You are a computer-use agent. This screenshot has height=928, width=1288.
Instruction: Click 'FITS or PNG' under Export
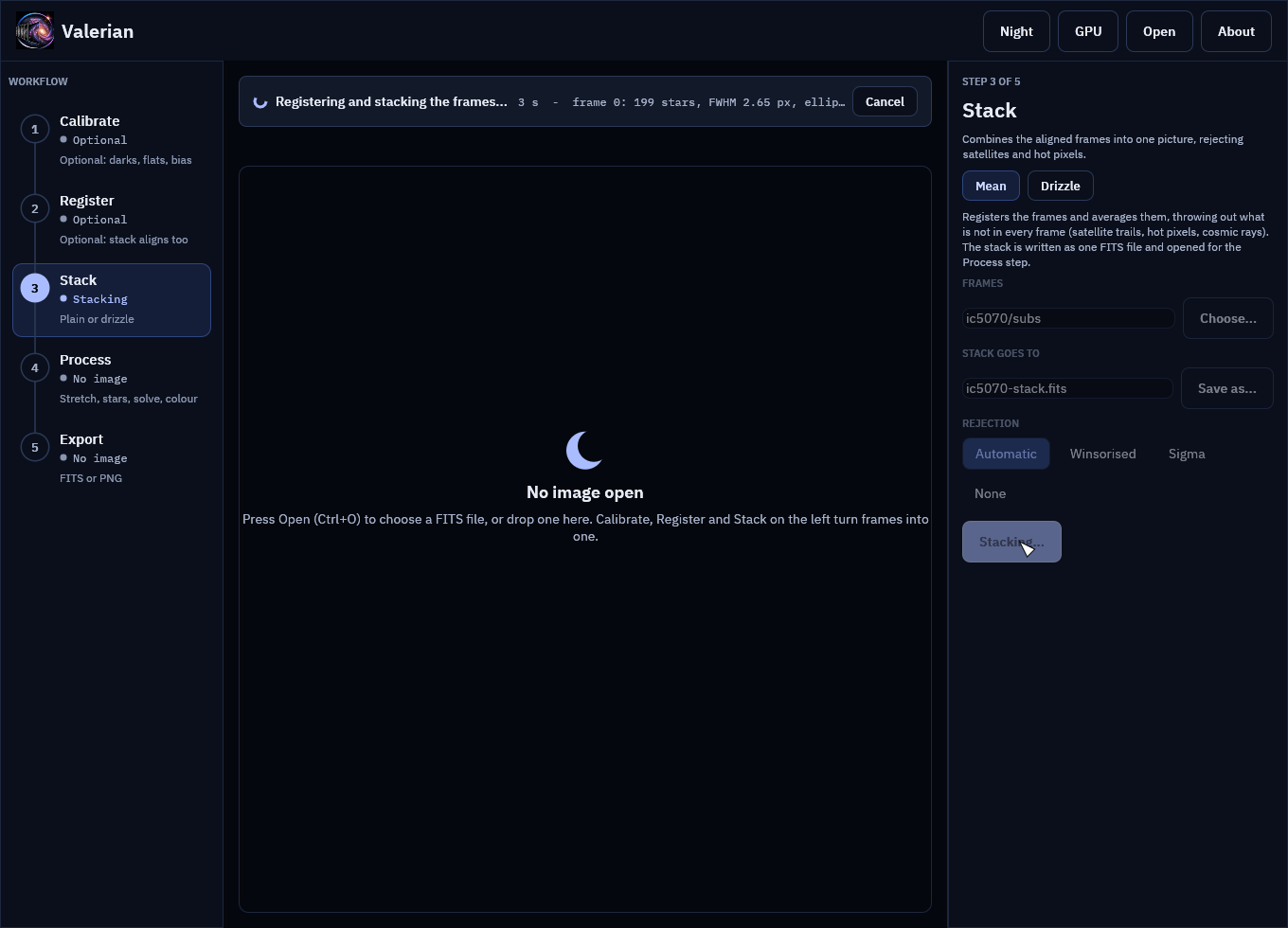(x=91, y=478)
